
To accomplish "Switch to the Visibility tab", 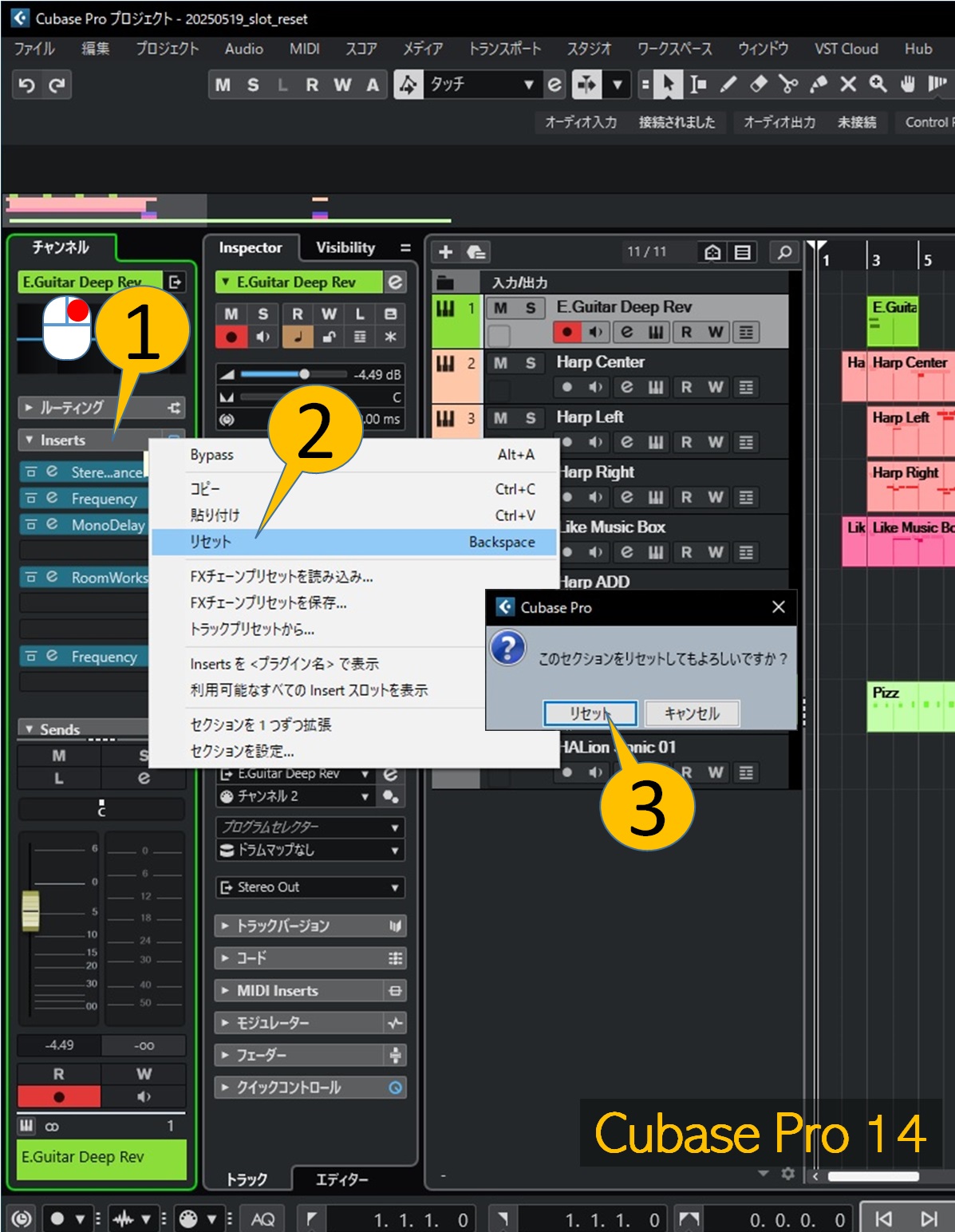I will [345, 247].
